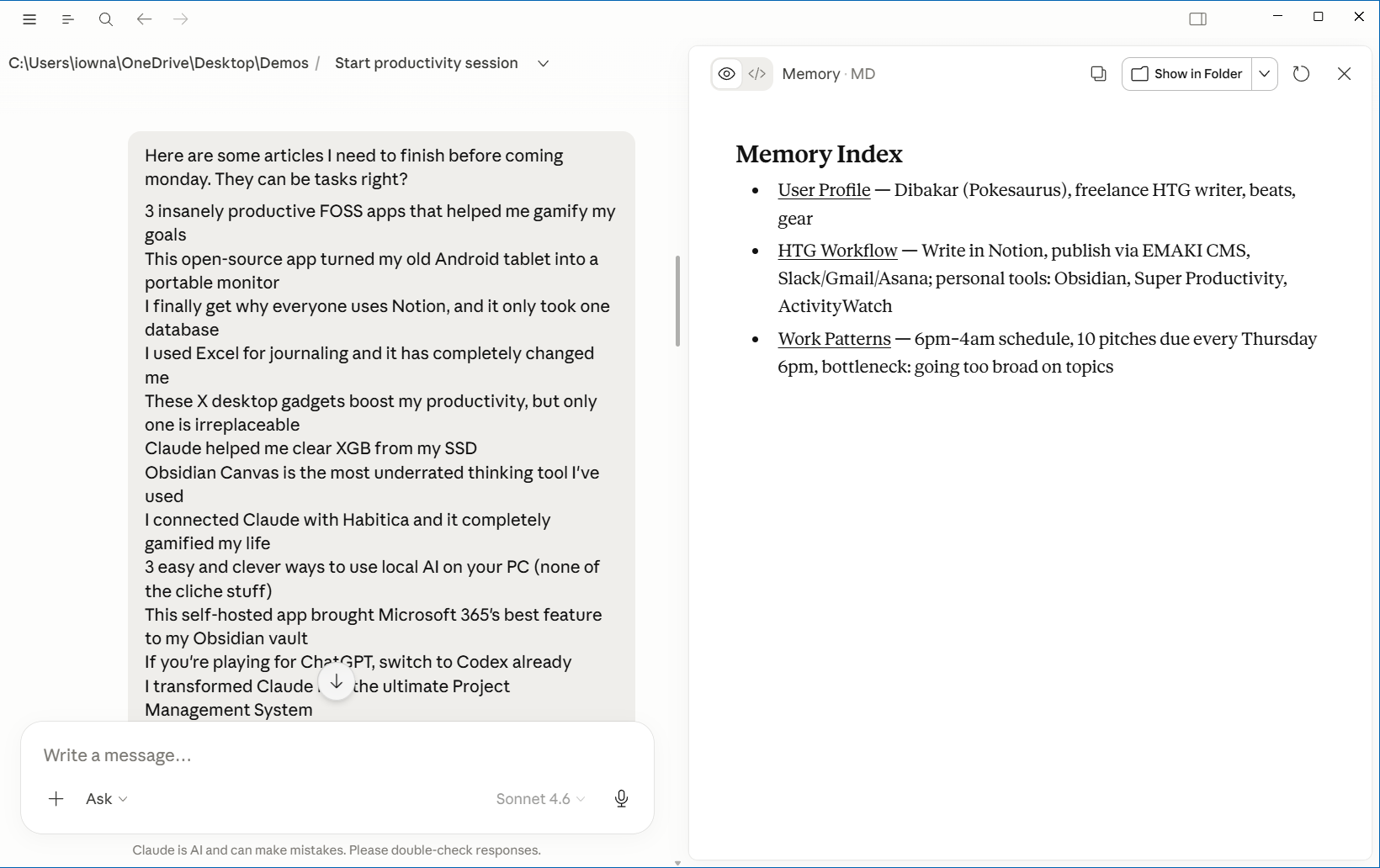
Task: Click the Codex article line
Action: [x=358, y=662]
